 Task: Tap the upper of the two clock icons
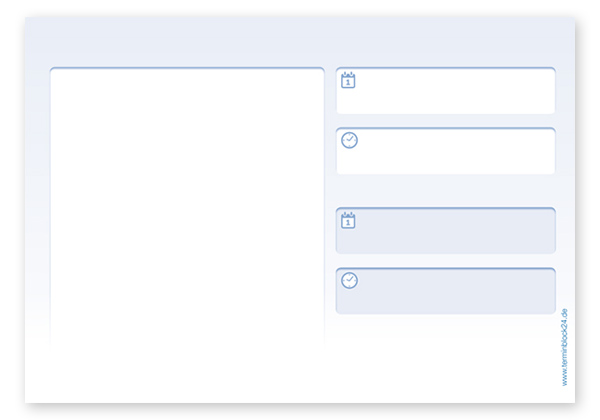[x=349, y=140]
